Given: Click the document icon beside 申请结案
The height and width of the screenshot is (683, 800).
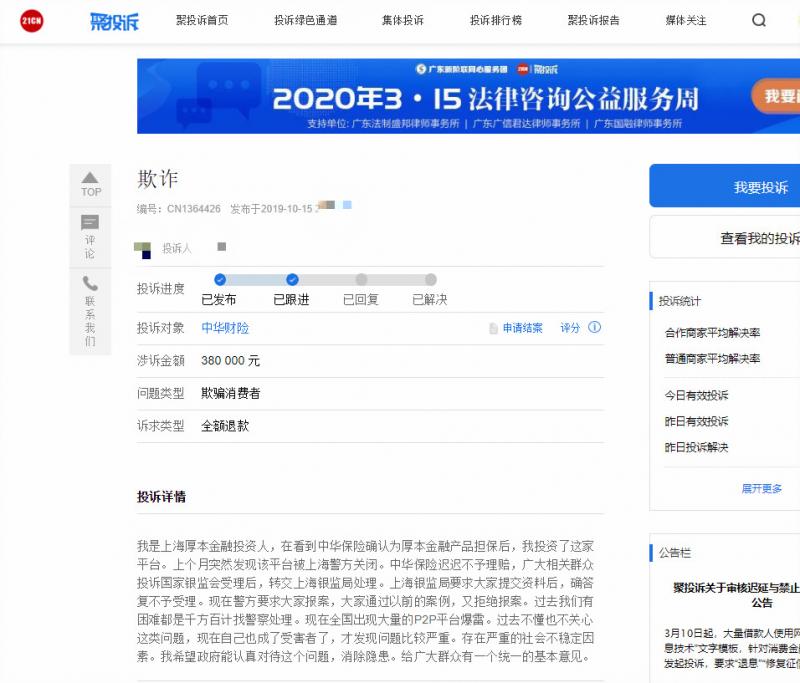Looking at the screenshot, I should 493,328.
